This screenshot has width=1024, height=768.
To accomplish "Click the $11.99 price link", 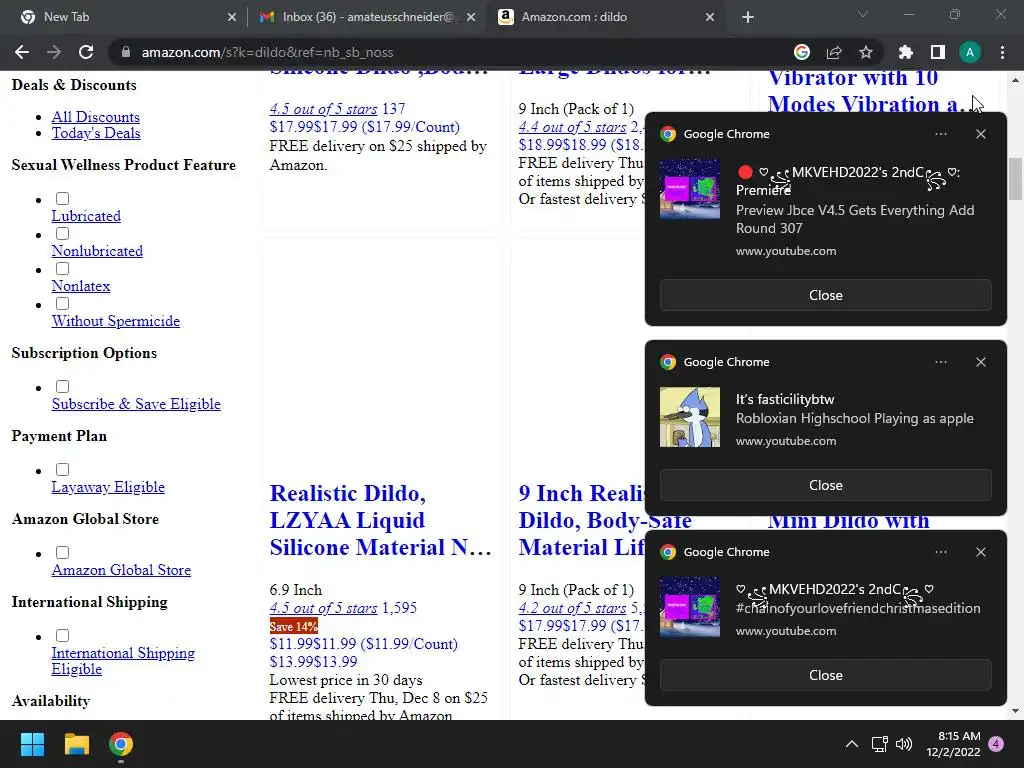I will pyautogui.click(x=364, y=644).
